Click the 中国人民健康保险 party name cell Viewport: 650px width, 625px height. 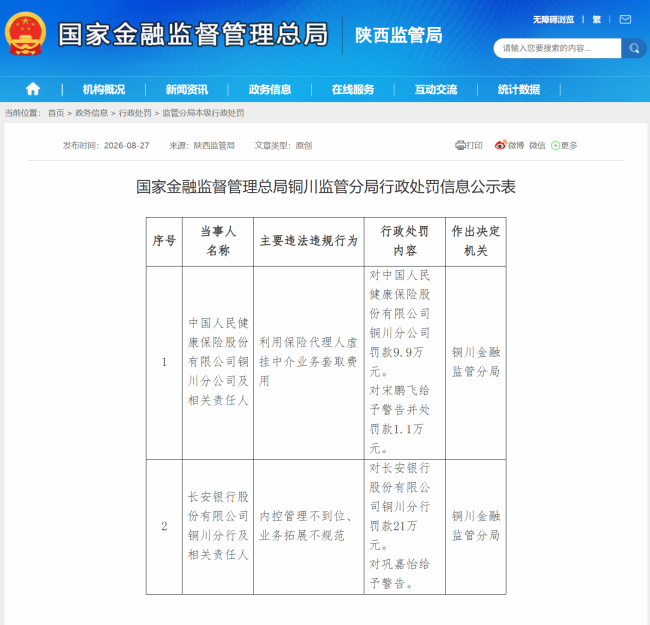point(218,362)
